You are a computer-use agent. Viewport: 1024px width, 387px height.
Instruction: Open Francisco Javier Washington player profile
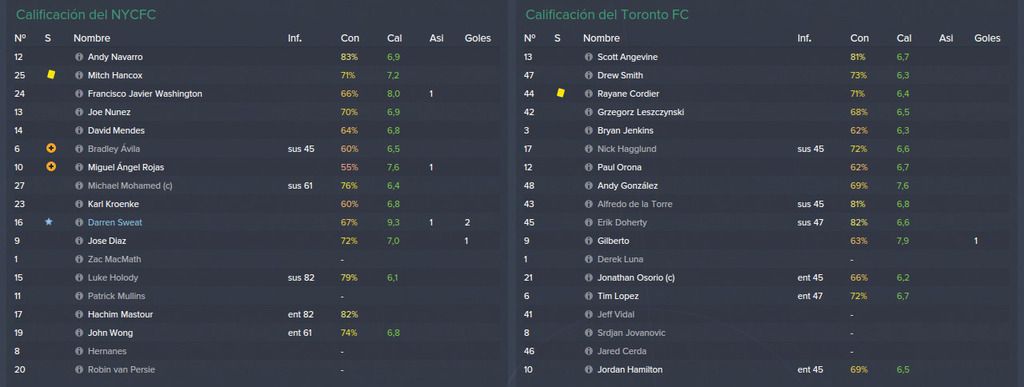coord(145,94)
